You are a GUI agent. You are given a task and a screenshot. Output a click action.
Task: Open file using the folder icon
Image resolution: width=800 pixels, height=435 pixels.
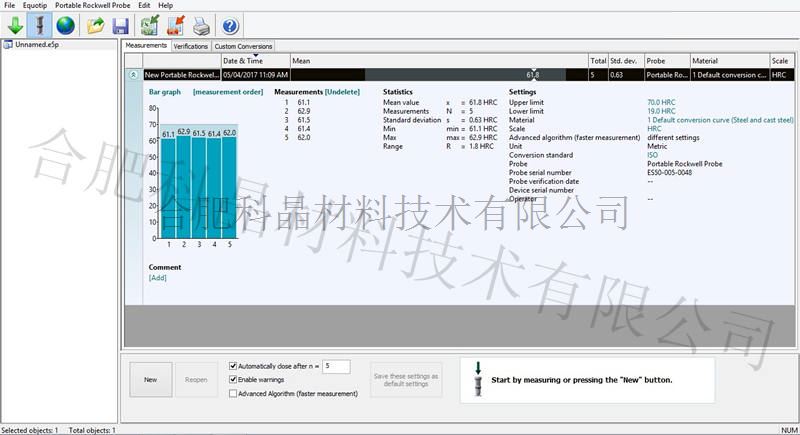[x=96, y=25]
